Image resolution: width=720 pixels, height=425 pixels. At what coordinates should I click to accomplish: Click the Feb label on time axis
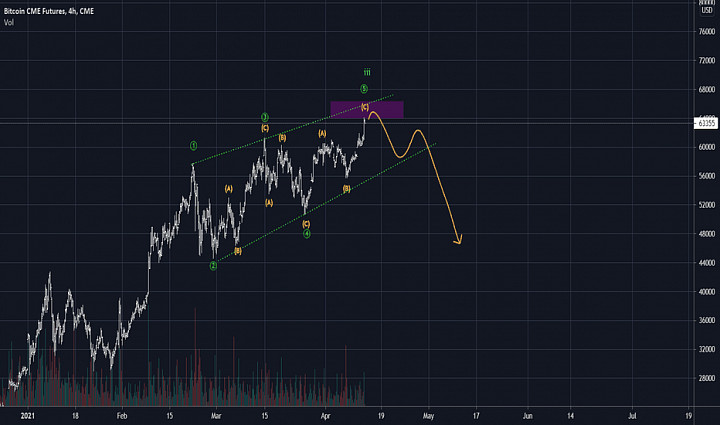122,416
